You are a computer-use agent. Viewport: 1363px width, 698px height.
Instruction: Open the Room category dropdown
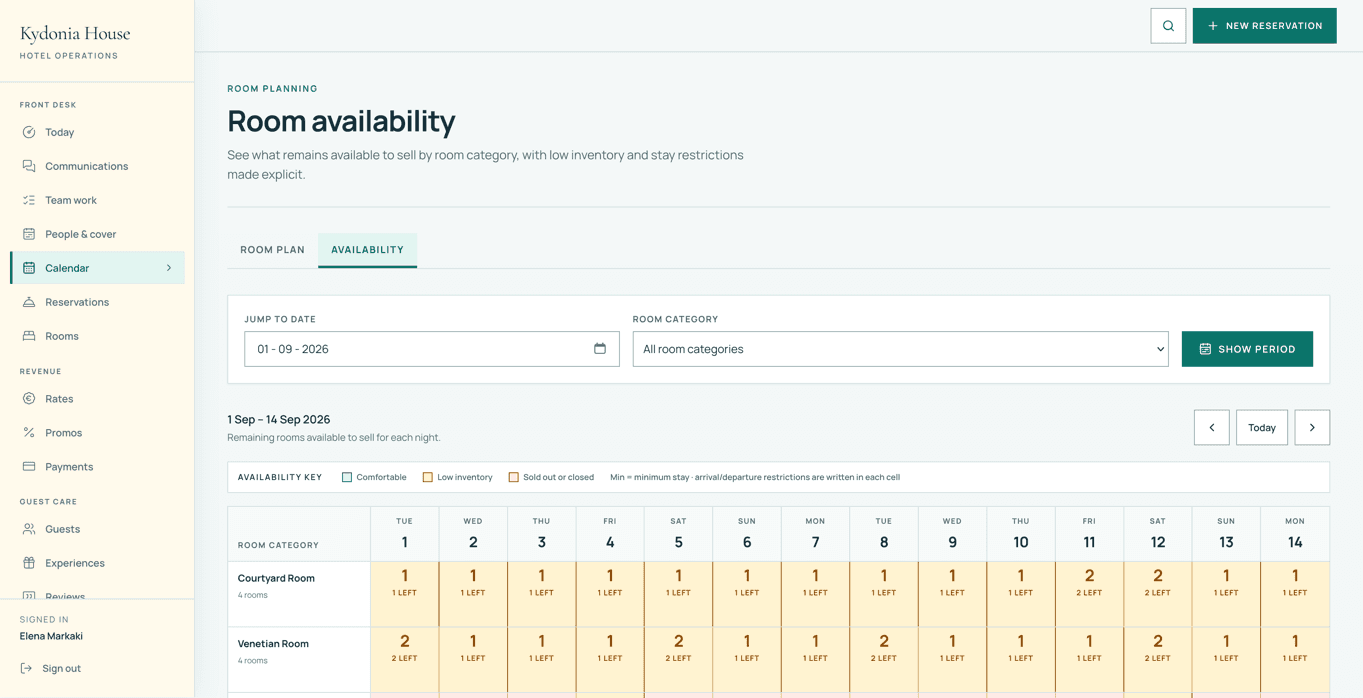[900, 349]
